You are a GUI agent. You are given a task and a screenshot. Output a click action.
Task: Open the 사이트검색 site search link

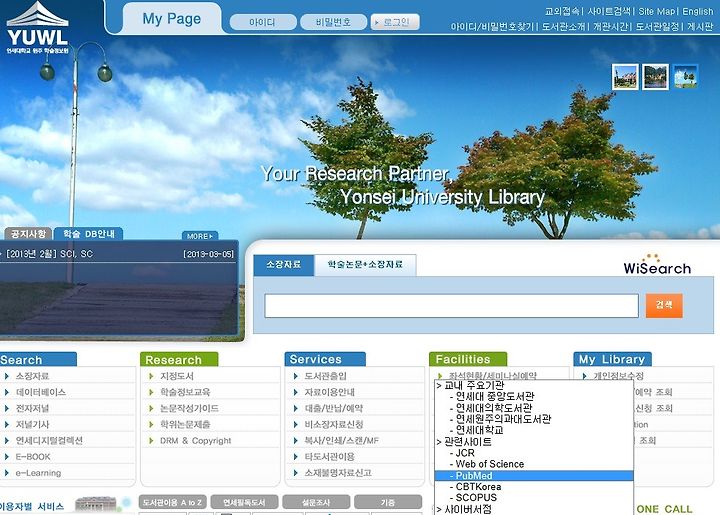609,11
